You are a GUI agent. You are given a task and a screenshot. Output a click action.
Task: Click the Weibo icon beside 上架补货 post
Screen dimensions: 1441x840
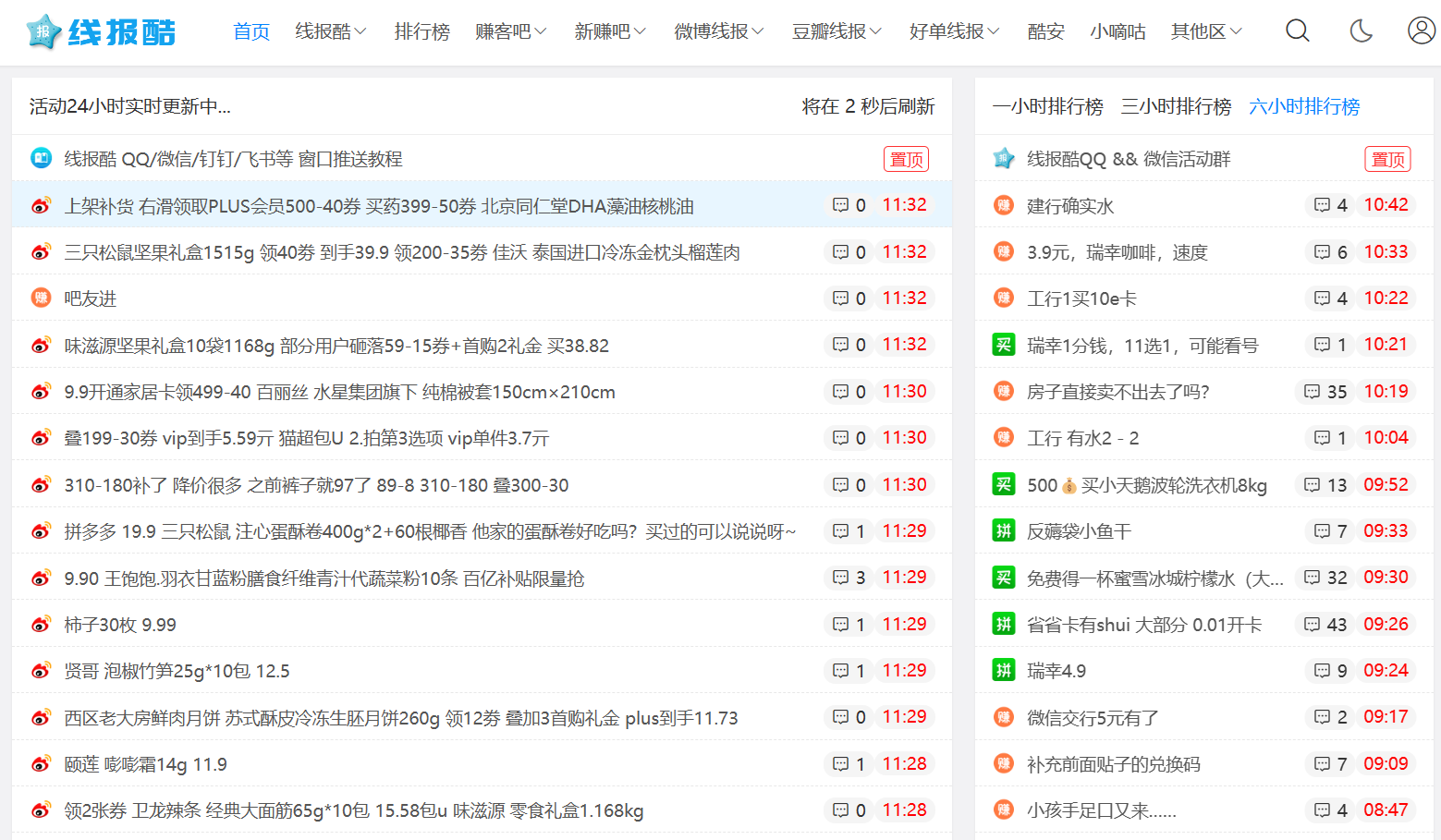(x=41, y=205)
